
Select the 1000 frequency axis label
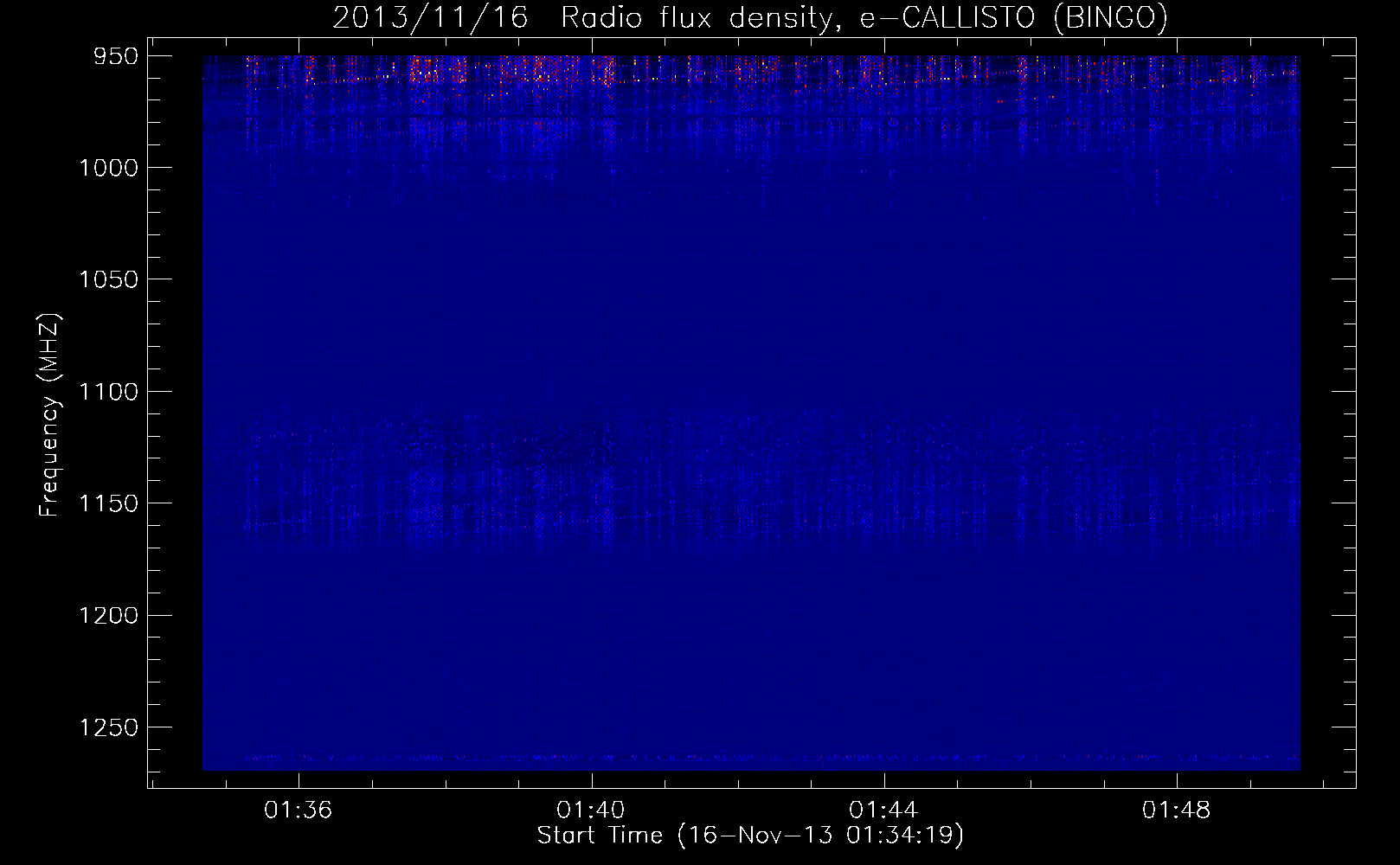108,168
